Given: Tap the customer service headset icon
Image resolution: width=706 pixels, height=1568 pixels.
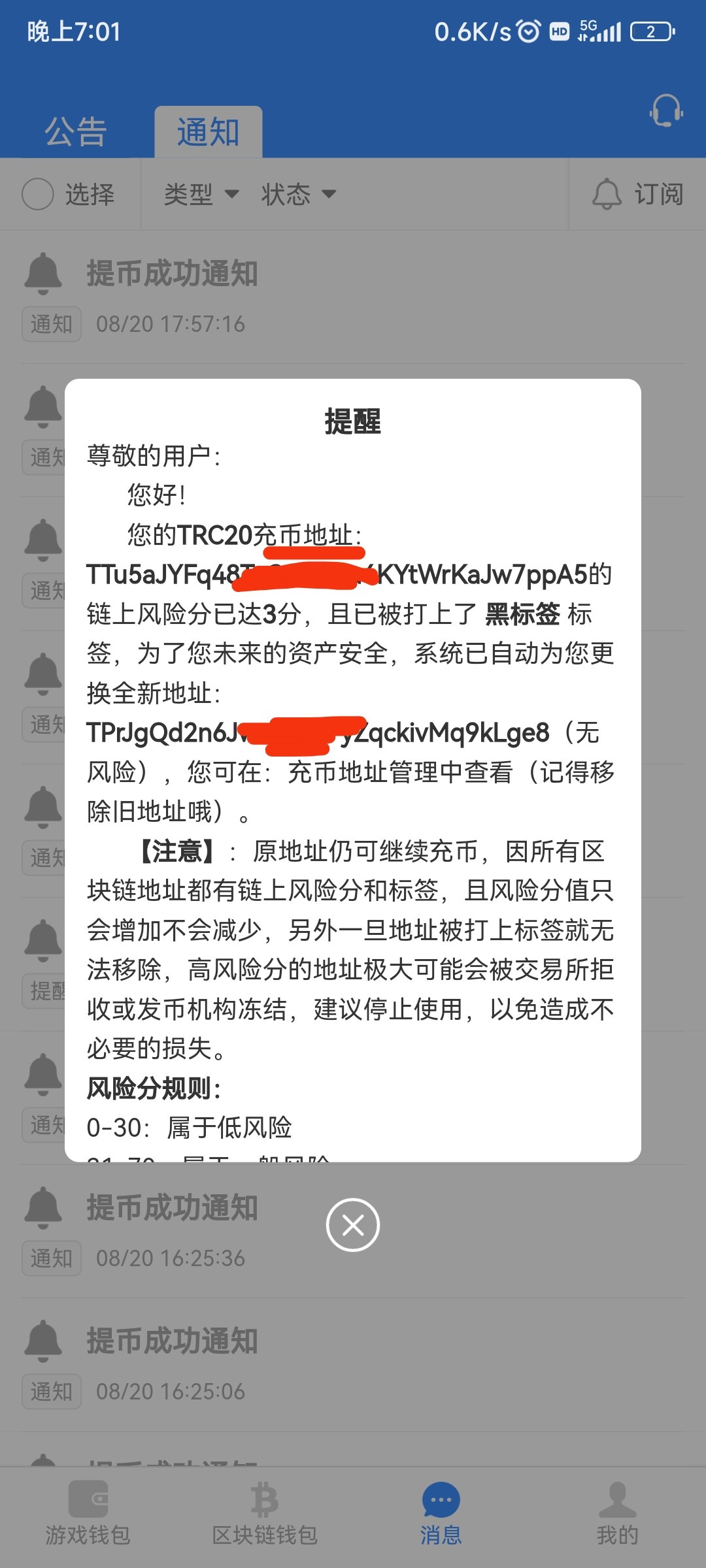Looking at the screenshot, I should click(x=666, y=110).
